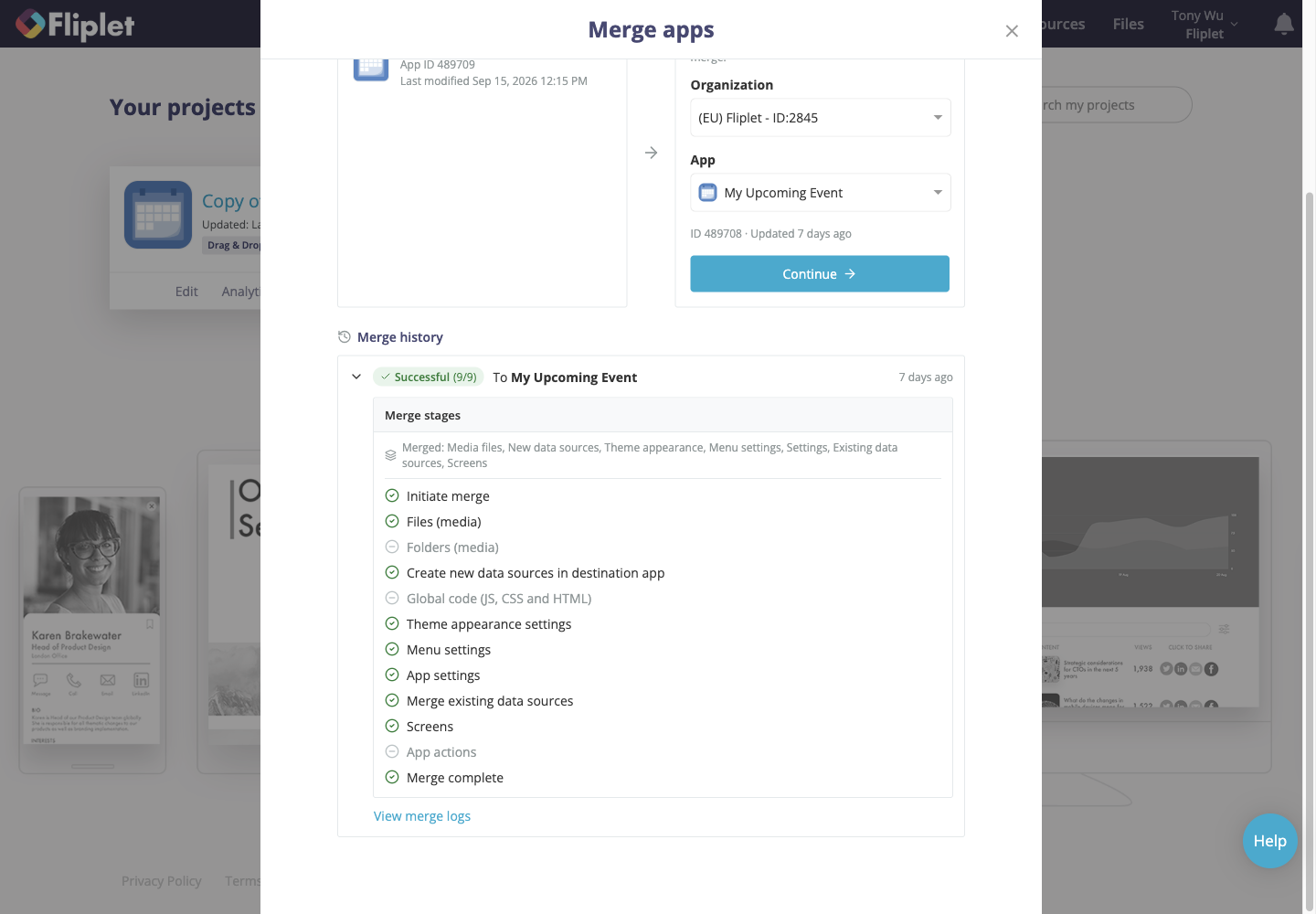Click 'ID 489708 · Updated 7 days ago' text
The height and width of the screenshot is (914, 1316).
(x=770, y=234)
